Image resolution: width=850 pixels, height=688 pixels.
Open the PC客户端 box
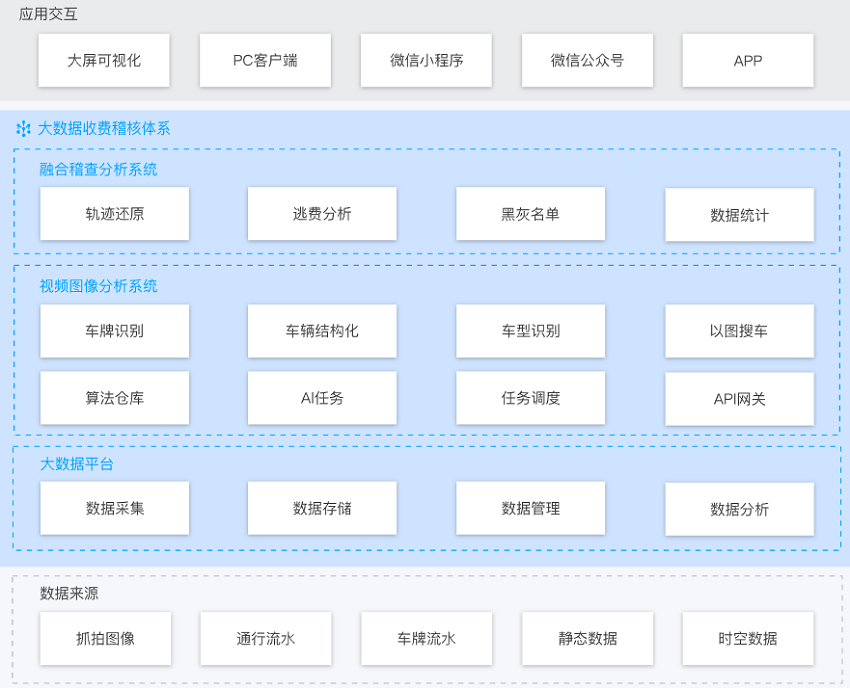point(265,60)
